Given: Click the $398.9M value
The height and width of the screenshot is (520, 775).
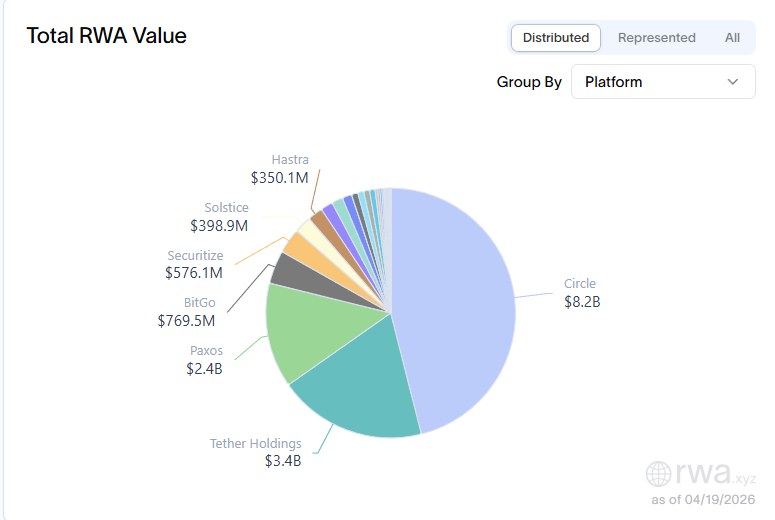Looking at the screenshot, I should coord(219,226).
